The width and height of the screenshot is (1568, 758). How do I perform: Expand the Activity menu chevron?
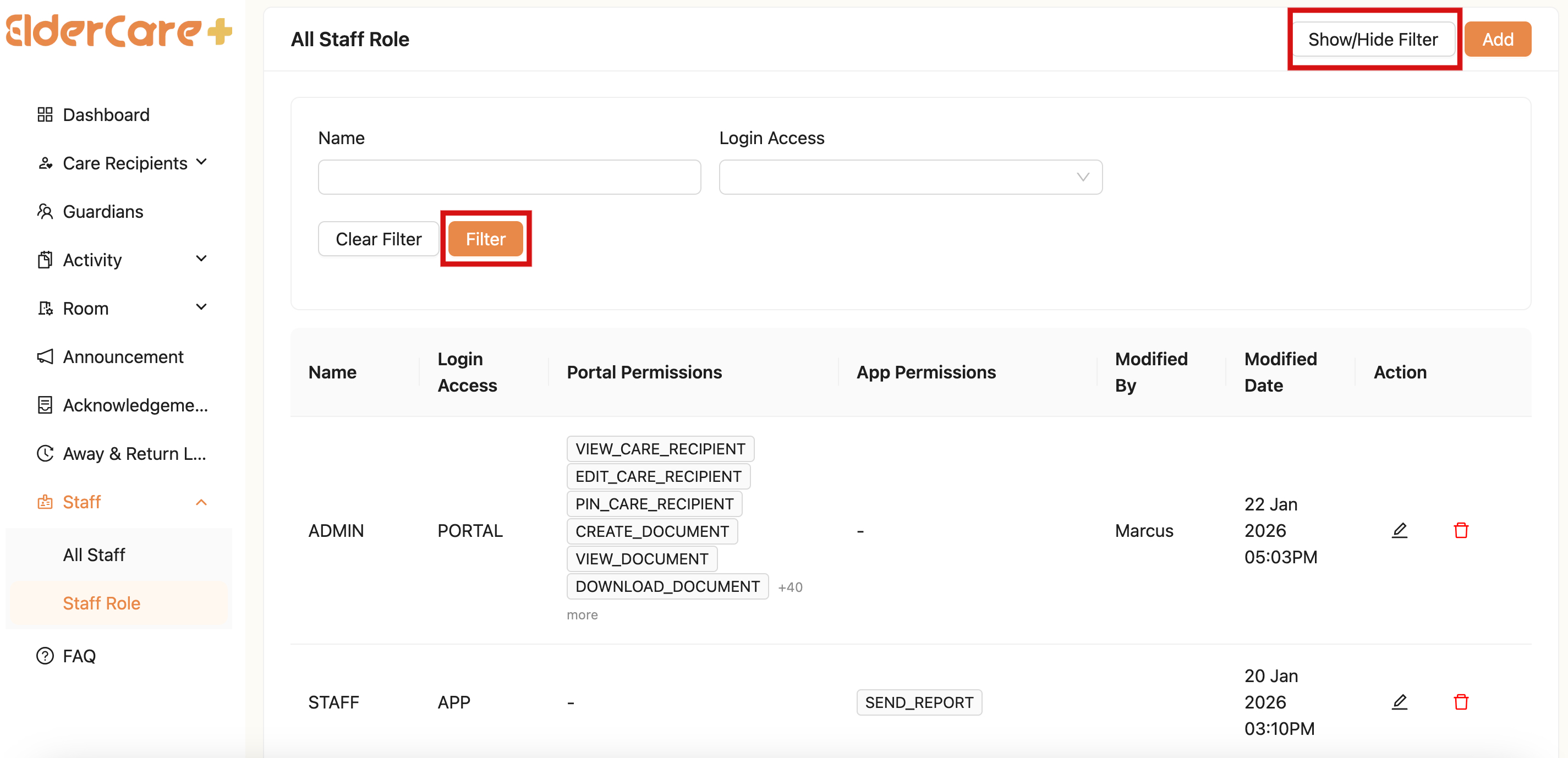coord(201,259)
